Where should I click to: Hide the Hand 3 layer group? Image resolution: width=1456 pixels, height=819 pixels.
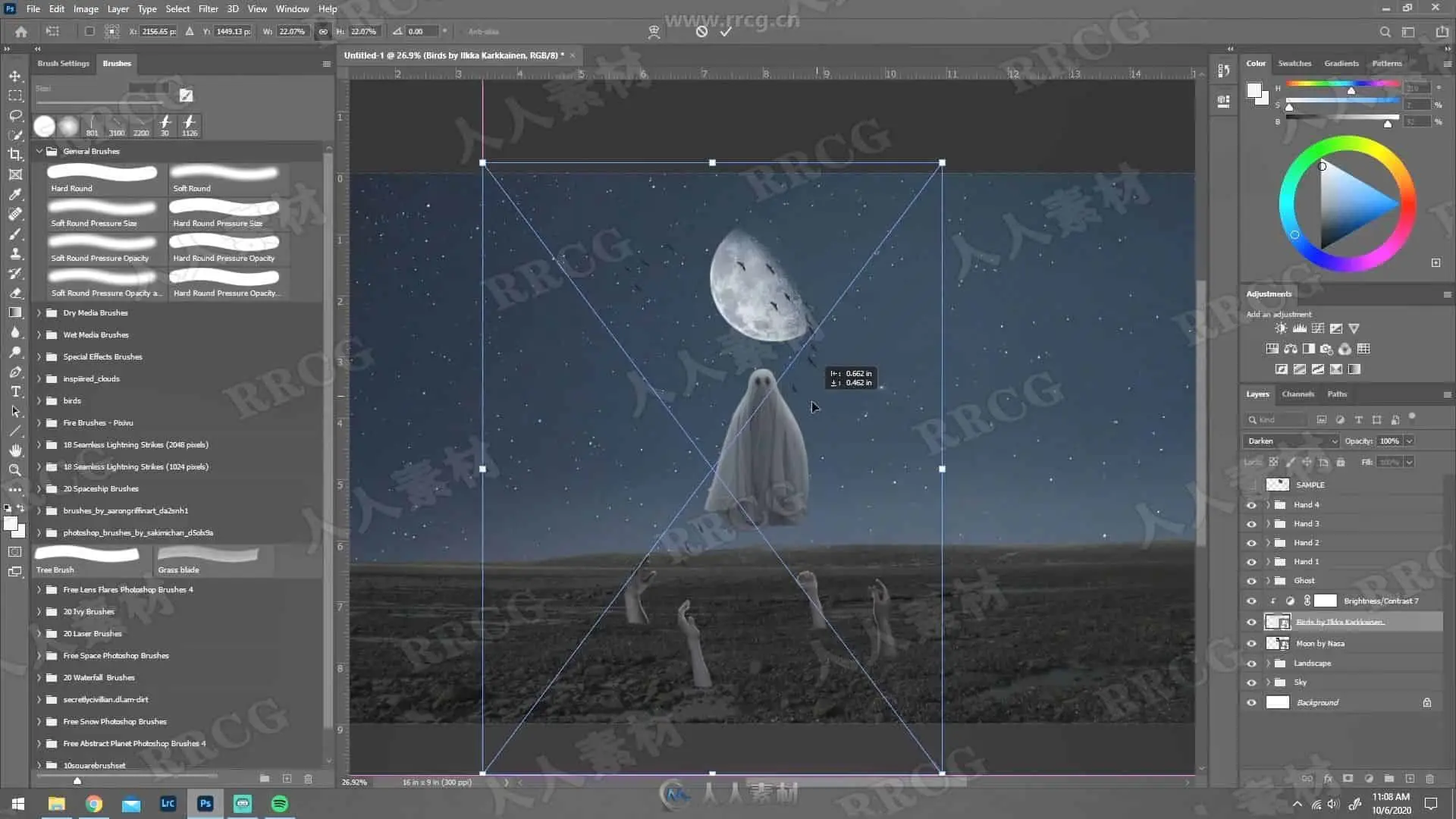1251,524
